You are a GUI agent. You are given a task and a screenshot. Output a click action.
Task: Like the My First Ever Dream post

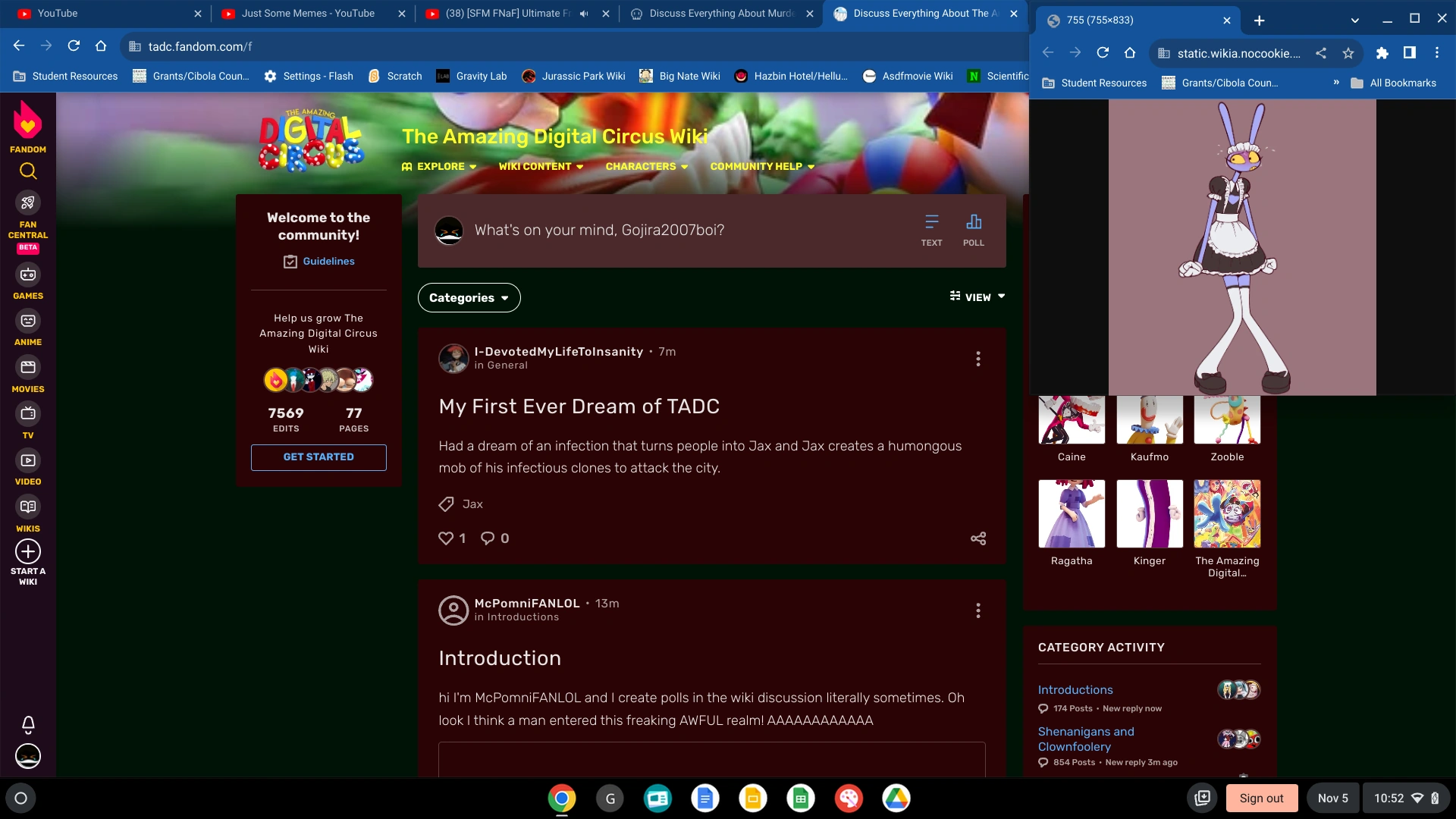446,538
